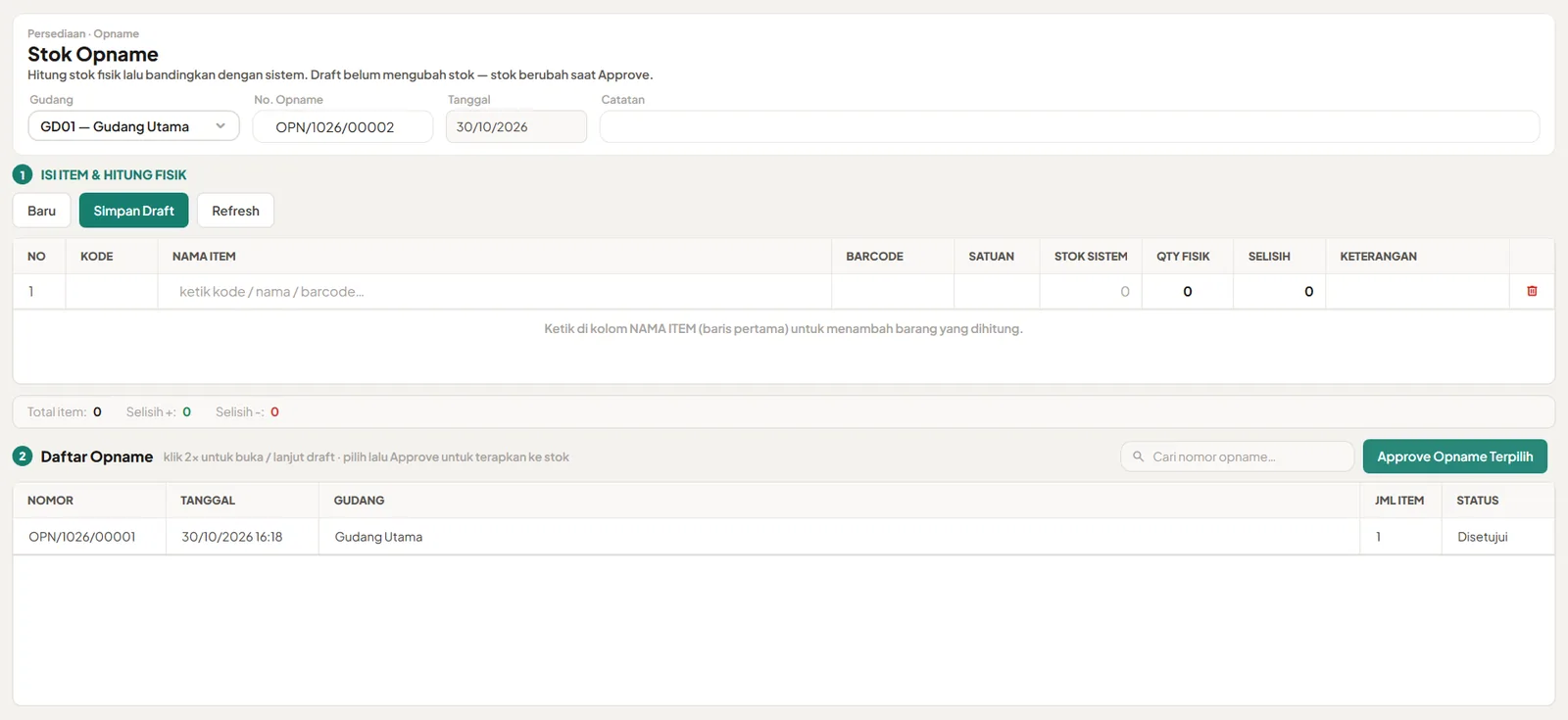Click the magnifier icon in the opname search
1568x720 pixels.
point(1138,456)
